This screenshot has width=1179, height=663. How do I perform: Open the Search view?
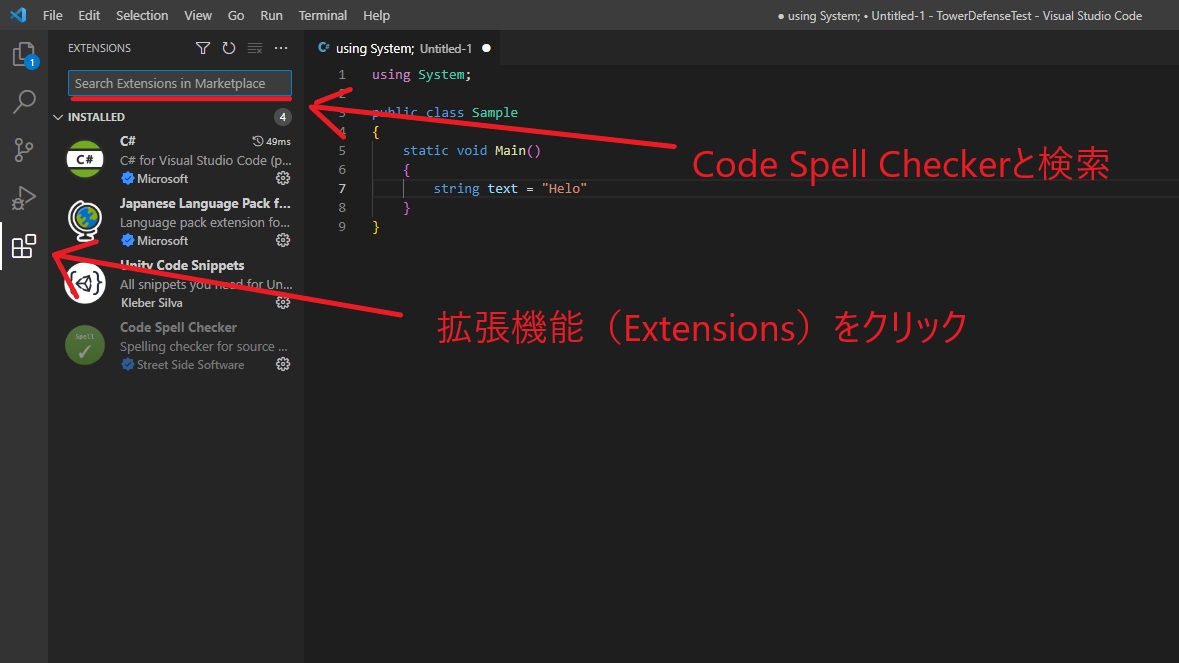[24, 101]
